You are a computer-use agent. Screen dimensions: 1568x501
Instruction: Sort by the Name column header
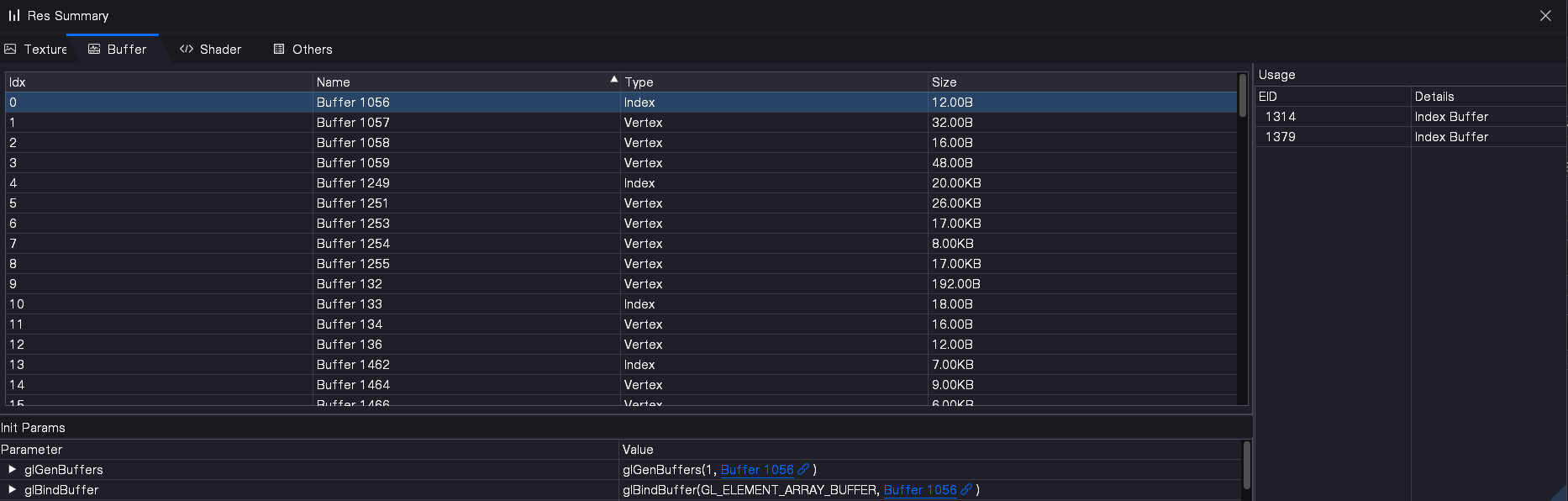tap(466, 82)
